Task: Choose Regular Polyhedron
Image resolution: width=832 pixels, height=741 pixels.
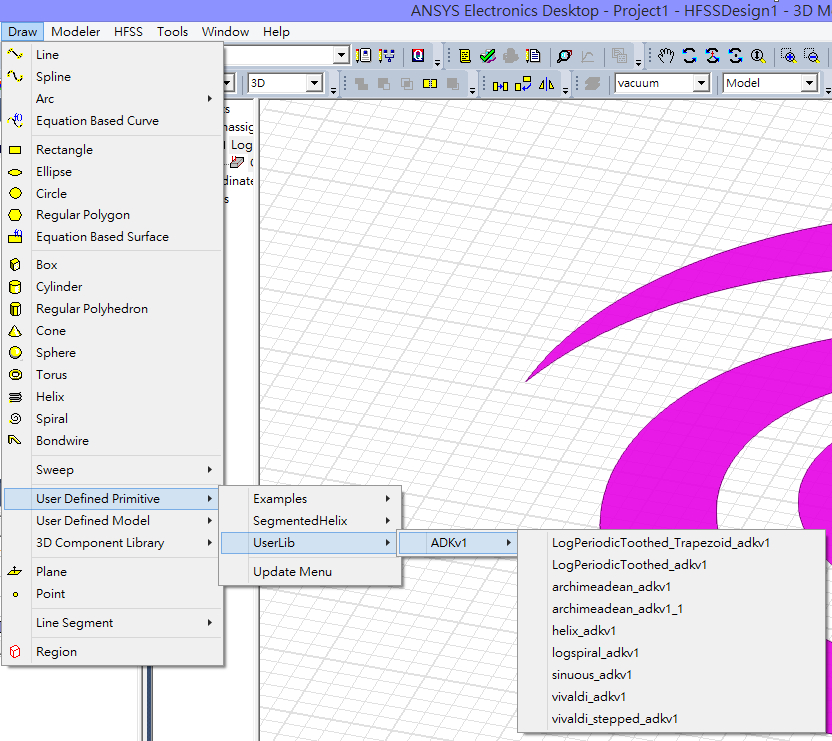Action: click(x=112, y=308)
